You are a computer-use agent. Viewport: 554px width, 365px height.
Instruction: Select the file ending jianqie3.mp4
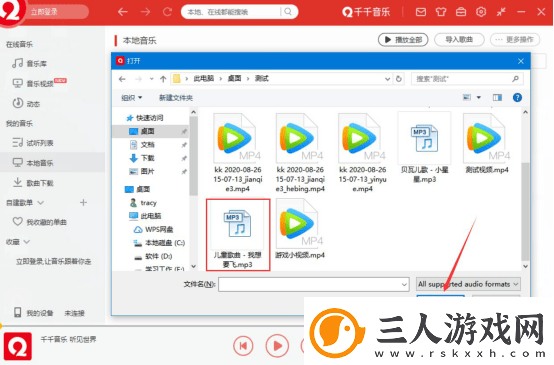[238, 153]
